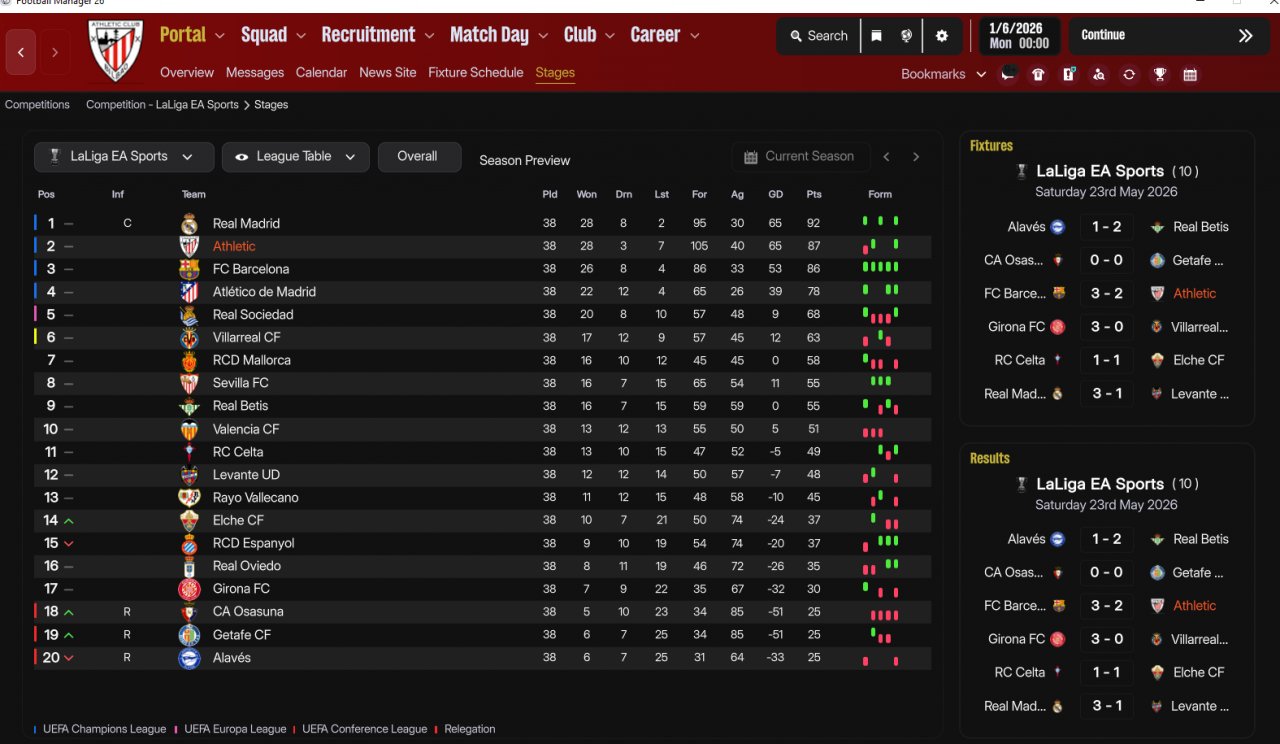
Task: Click the scouting magnifier shortcut icon
Action: (1099, 74)
